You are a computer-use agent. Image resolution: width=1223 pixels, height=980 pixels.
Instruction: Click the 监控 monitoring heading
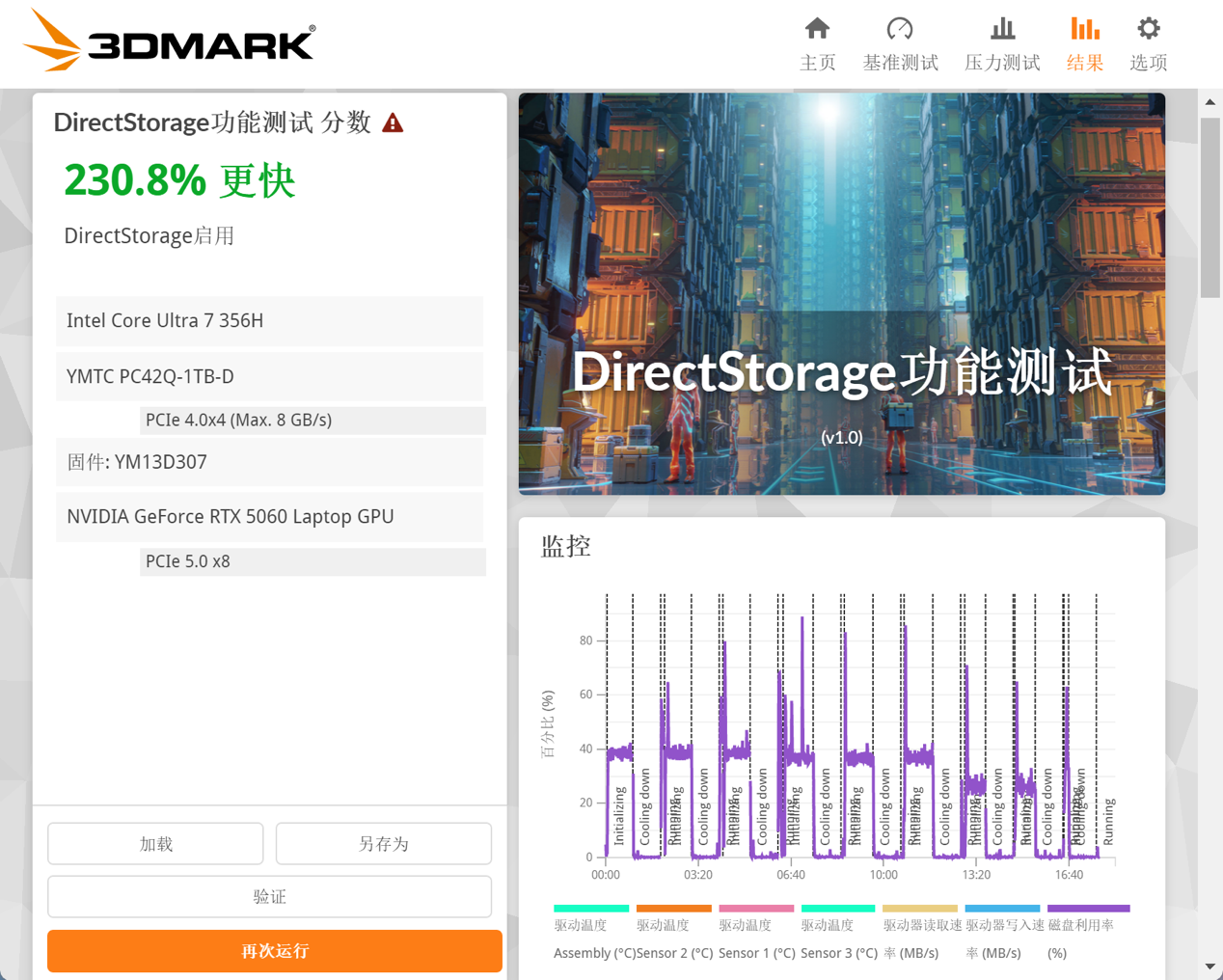tap(565, 547)
